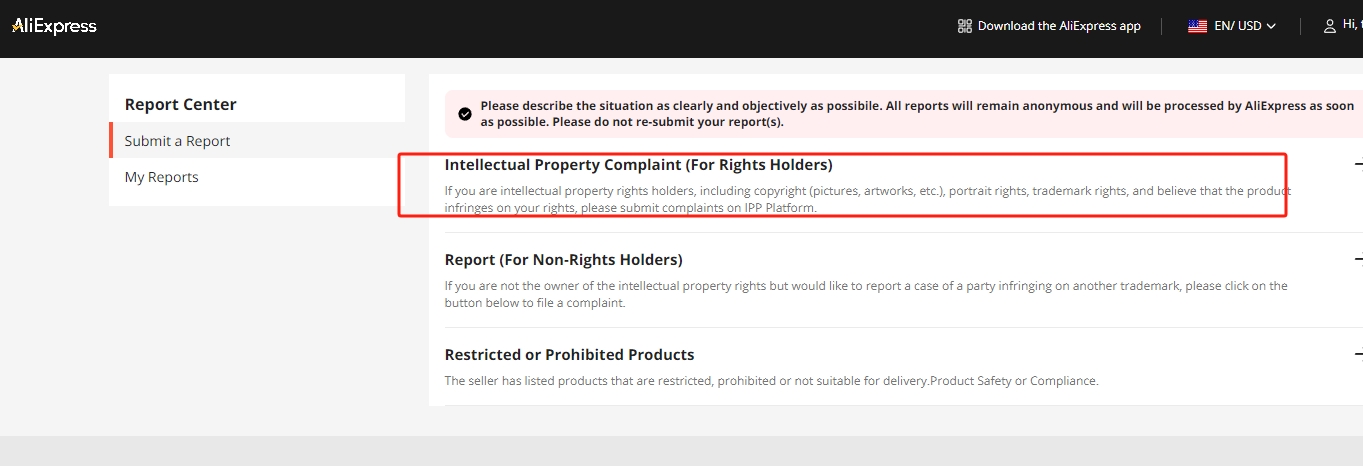
Task: Collapse Non-Rights Holders report section minus icon
Action: coord(1358,260)
